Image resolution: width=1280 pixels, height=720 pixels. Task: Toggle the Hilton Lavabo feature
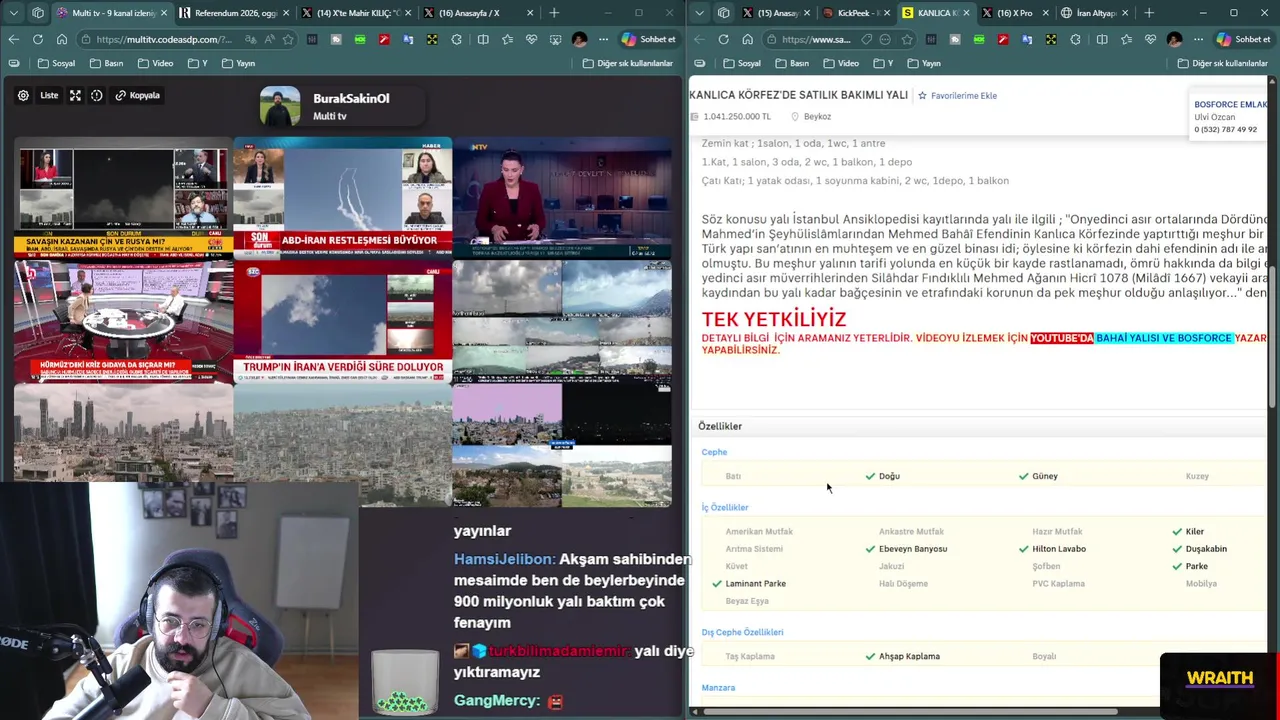[x=1052, y=549]
